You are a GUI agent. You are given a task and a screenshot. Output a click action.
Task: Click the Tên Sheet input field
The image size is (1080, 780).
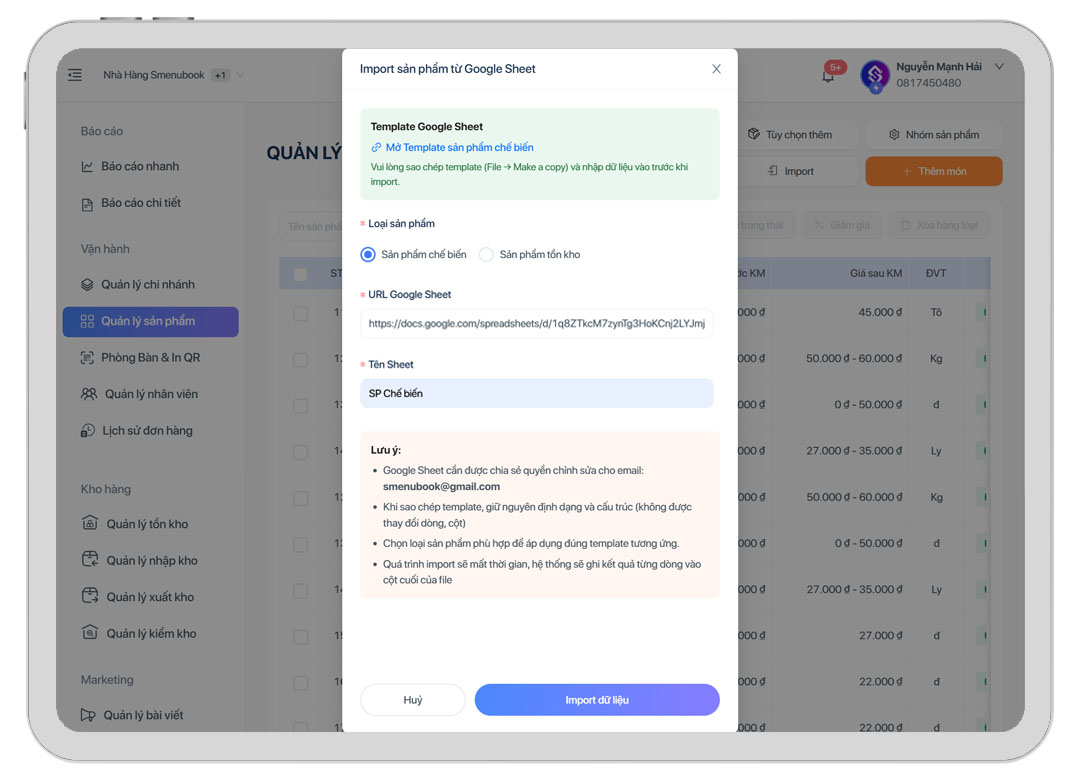click(x=537, y=393)
